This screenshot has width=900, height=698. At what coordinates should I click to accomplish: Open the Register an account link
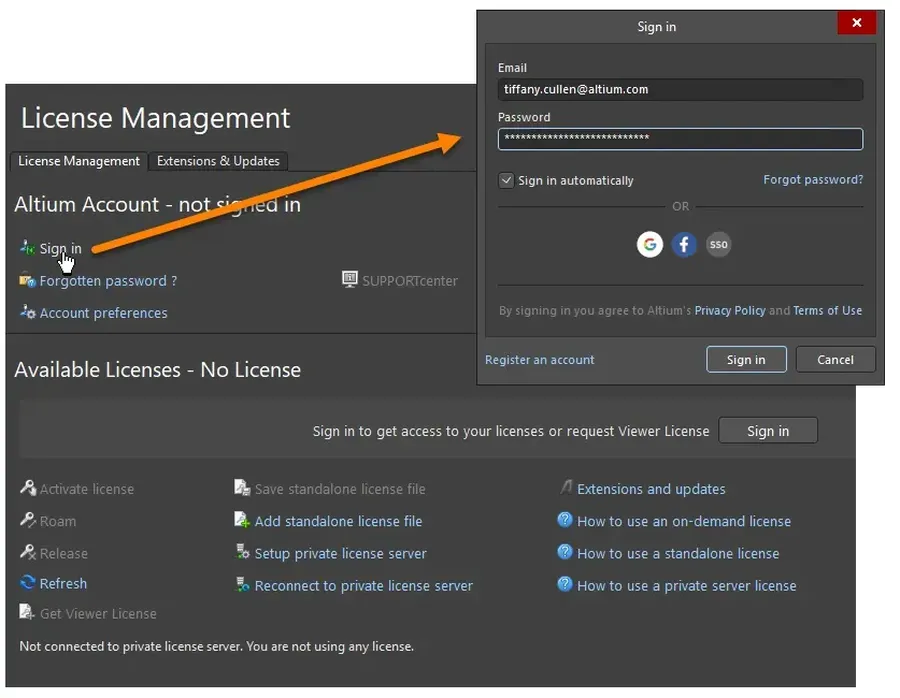tap(540, 360)
